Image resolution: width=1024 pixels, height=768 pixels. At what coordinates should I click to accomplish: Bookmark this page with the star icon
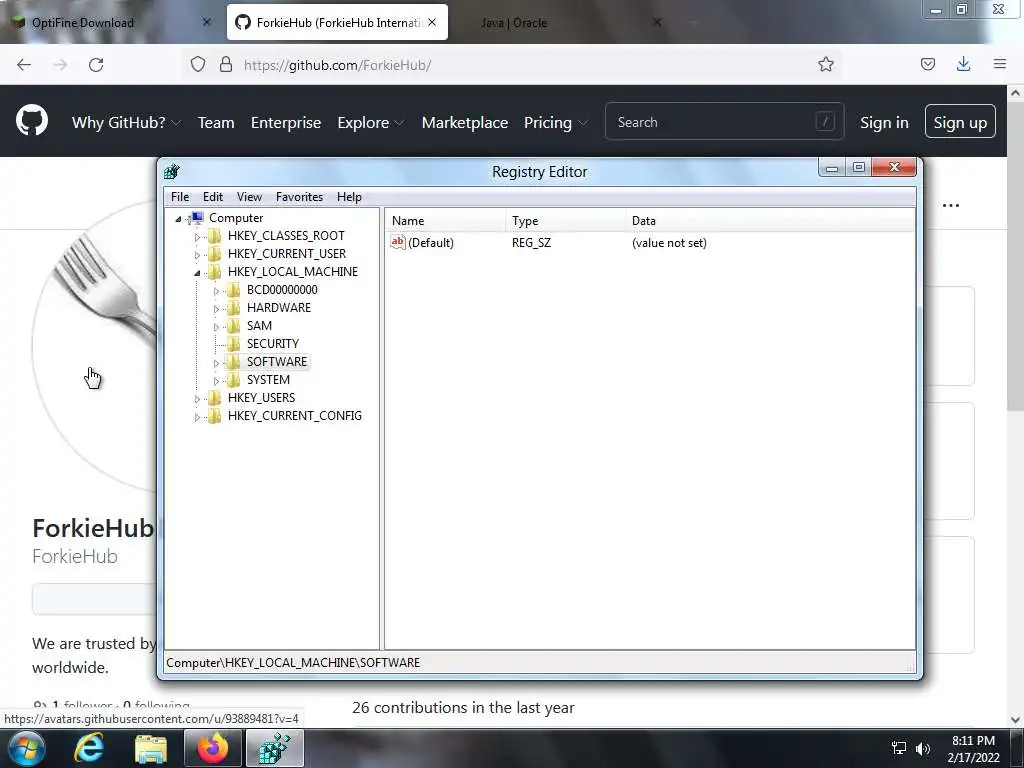[x=825, y=64]
